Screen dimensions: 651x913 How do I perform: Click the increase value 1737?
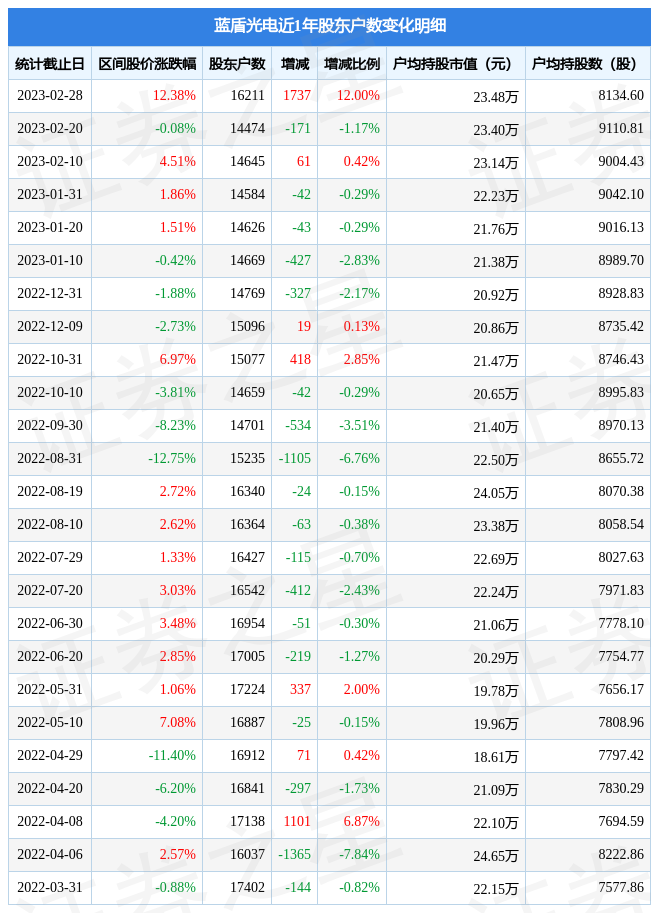(297, 95)
